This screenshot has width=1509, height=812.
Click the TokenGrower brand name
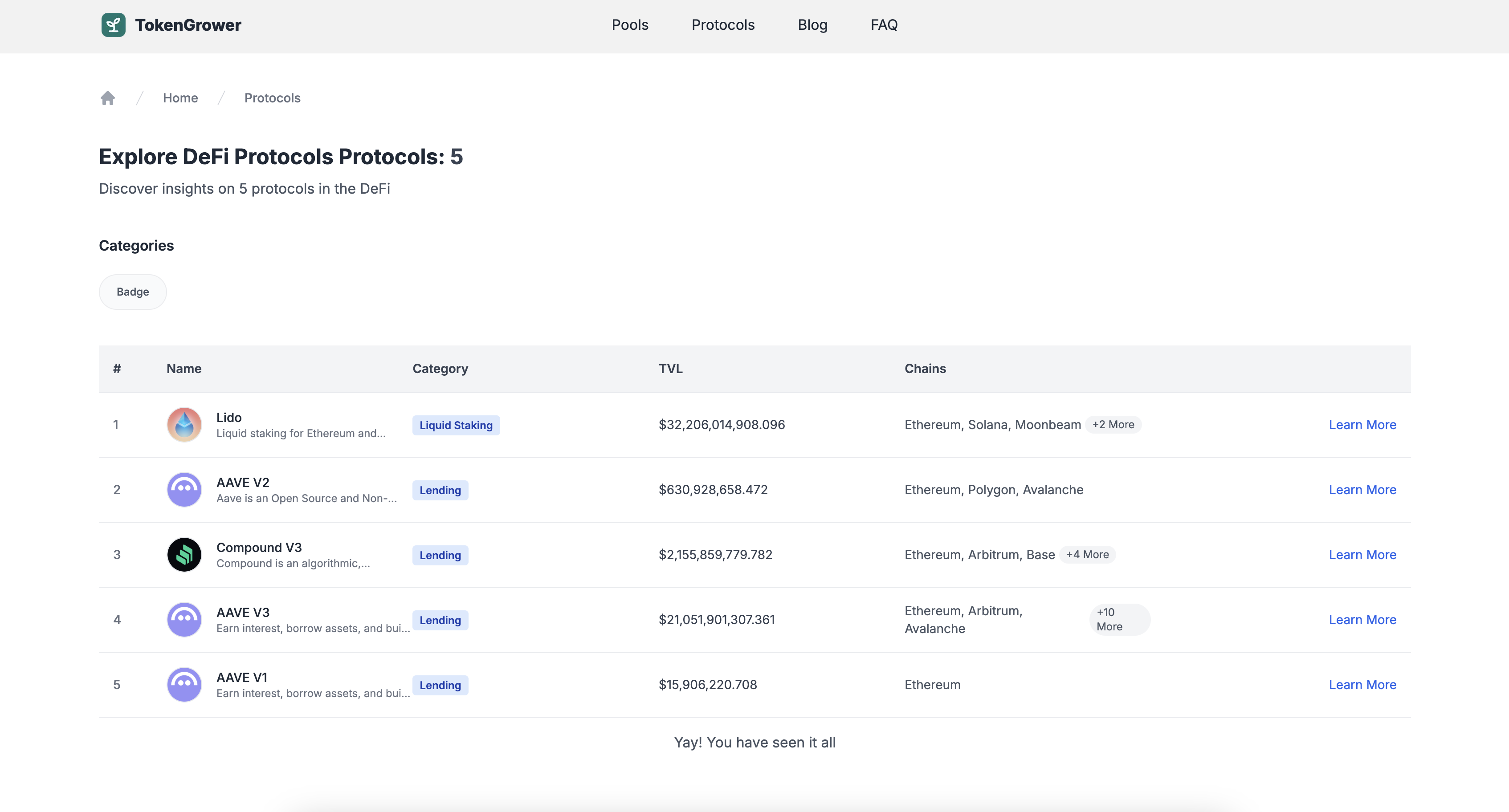pos(188,24)
